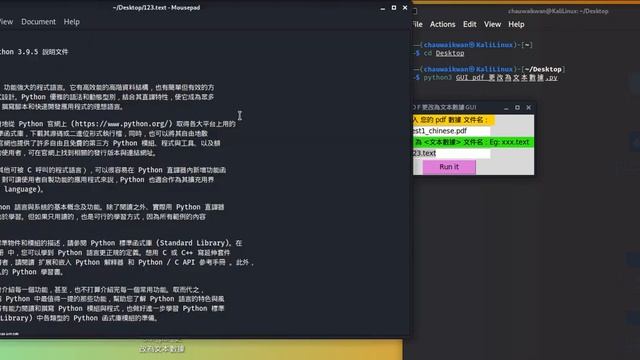Click the Mousepad title bar text
640x360 pixels.
point(156,7)
